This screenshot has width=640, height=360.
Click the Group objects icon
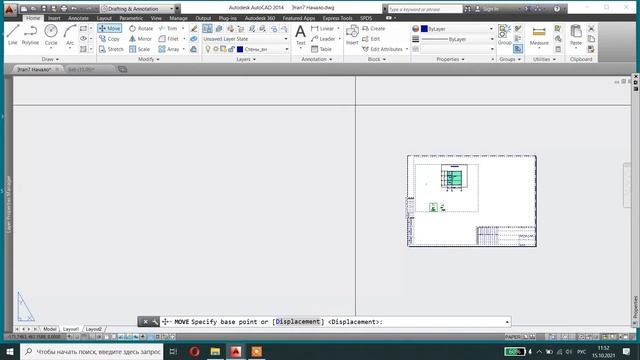click(x=504, y=35)
